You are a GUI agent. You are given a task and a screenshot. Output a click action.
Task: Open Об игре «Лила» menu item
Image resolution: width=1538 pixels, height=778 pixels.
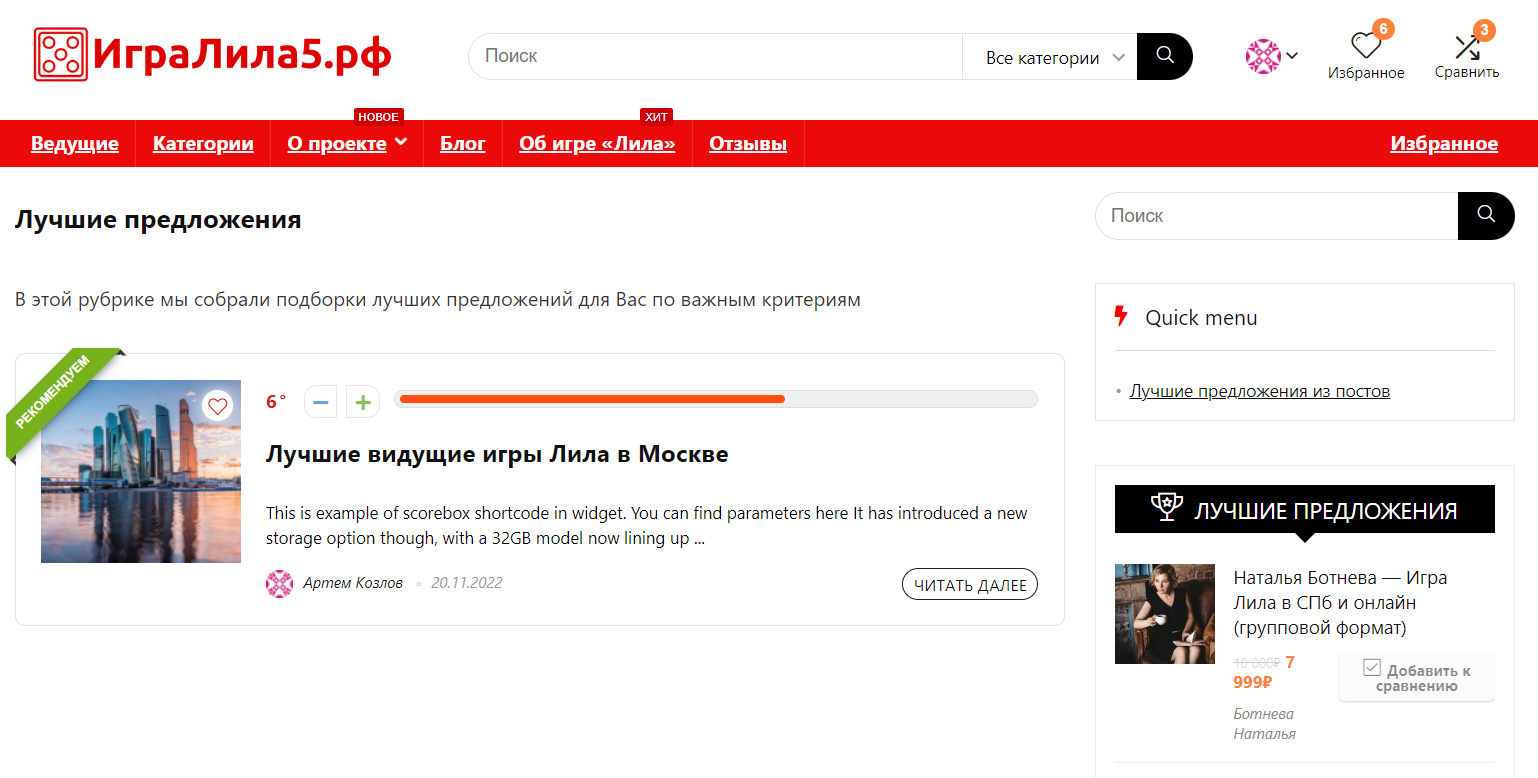(597, 144)
